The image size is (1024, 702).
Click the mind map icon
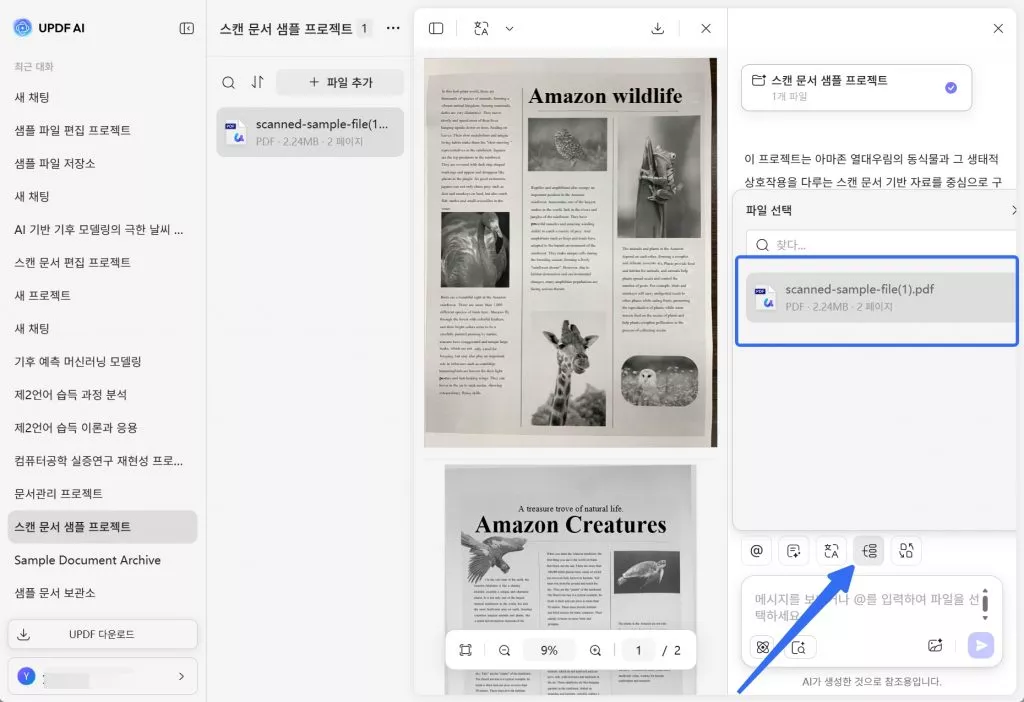coord(869,550)
